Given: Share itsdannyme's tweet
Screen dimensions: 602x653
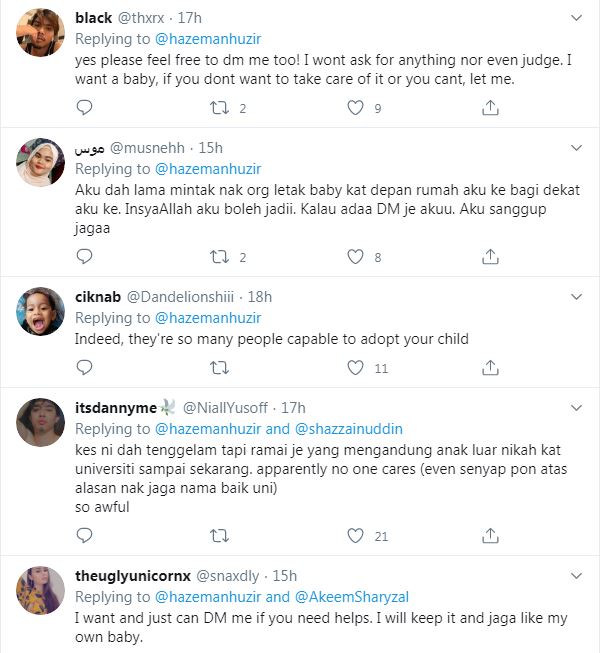Looking at the screenshot, I should pyautogui.click(x=490, y=537).
